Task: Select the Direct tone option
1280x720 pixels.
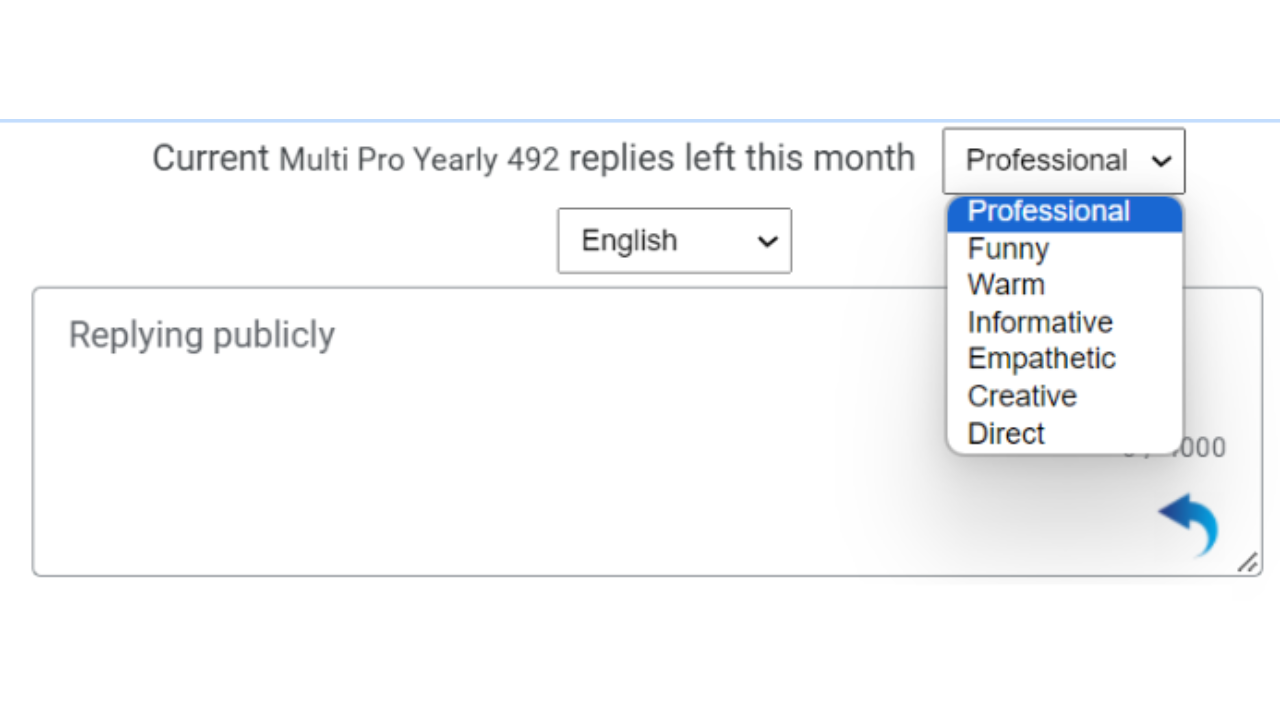Action: tap(1006, 433)
